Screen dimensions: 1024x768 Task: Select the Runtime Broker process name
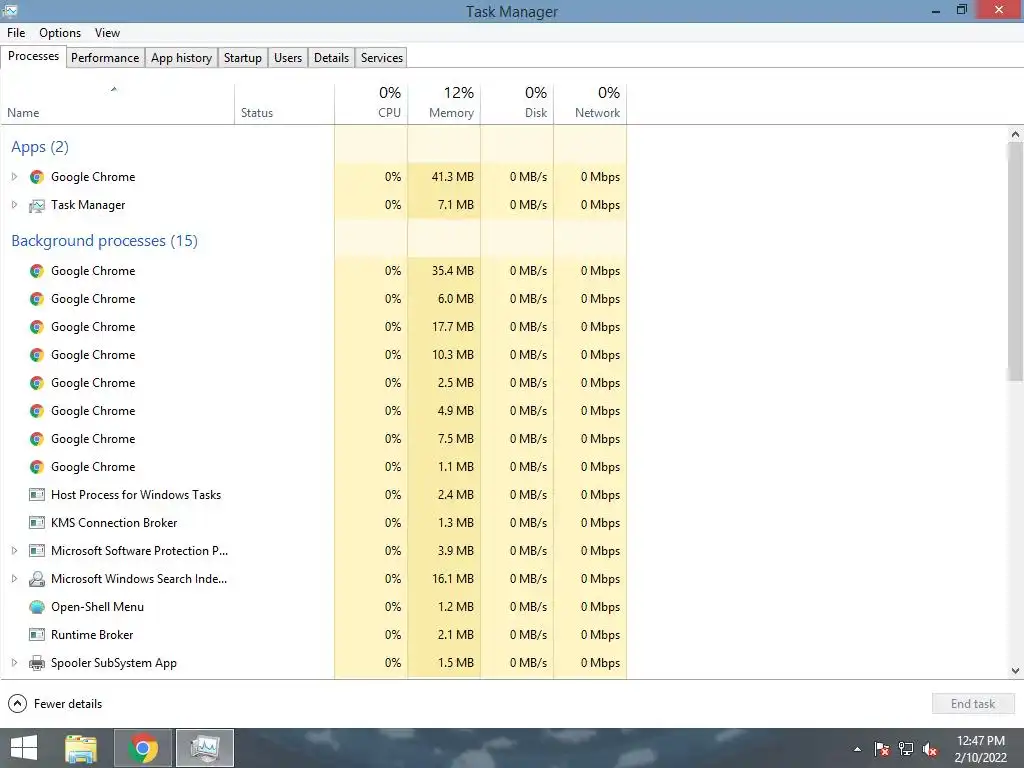[92, 635]
